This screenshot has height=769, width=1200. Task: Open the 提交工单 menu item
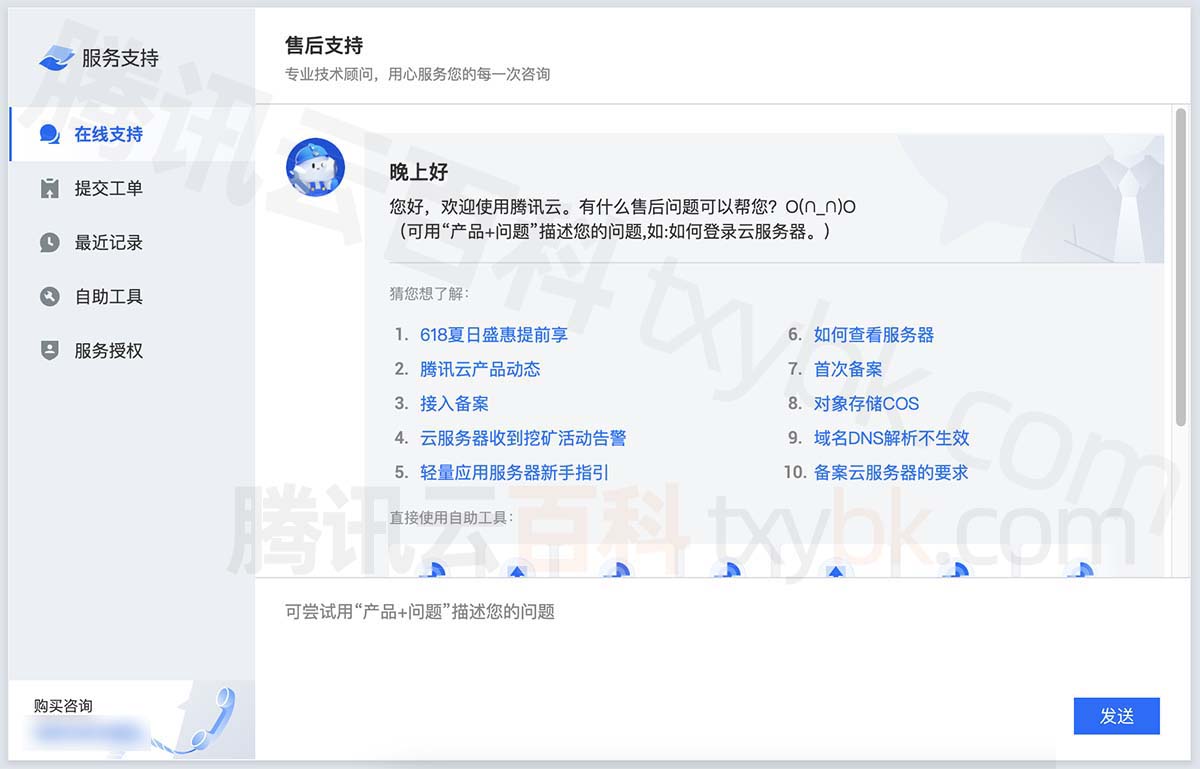click(x=132, y=188)
